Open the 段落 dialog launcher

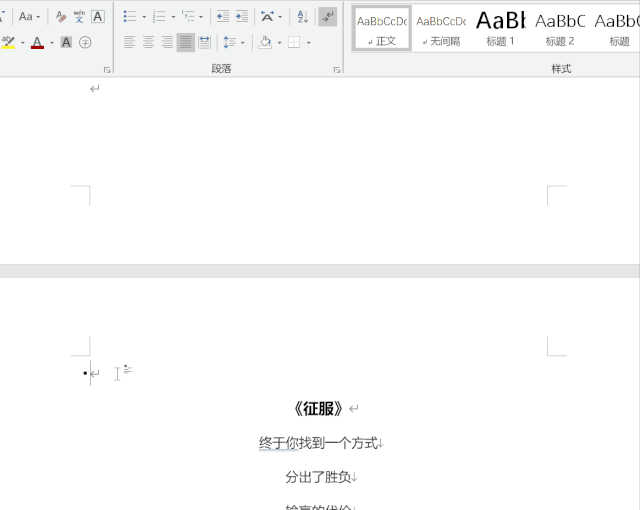pyautogui.click(x=337, y=70)
